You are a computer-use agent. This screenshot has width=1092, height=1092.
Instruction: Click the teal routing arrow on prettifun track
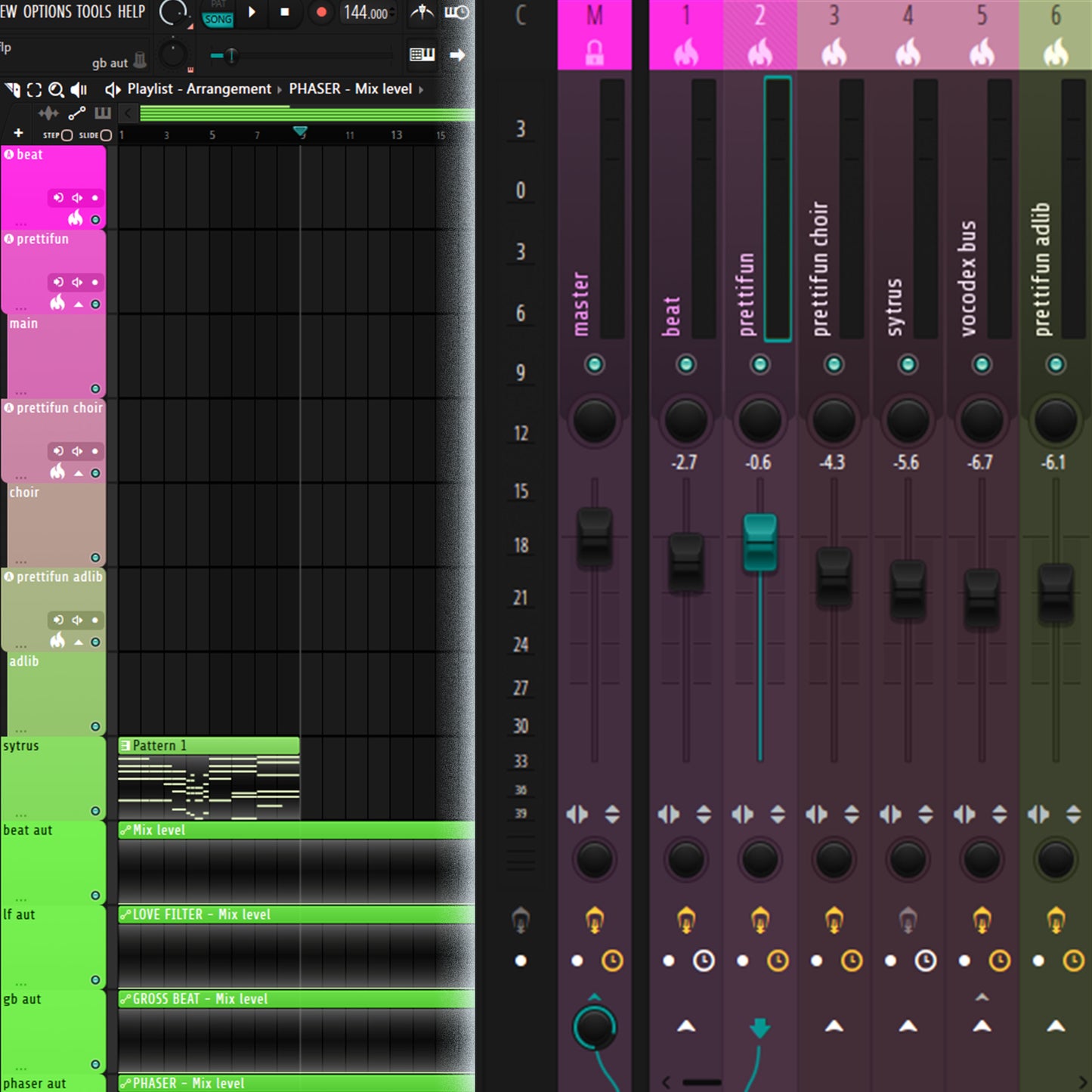759,1027
